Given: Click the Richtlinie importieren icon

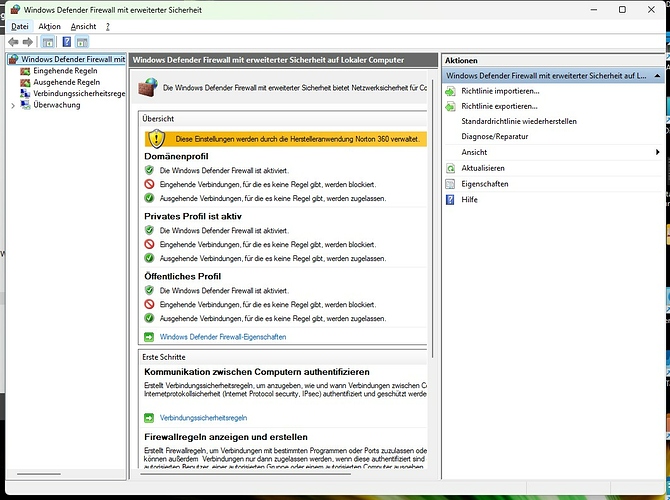Looking at the screenshot, I should (x=450, y=91).
